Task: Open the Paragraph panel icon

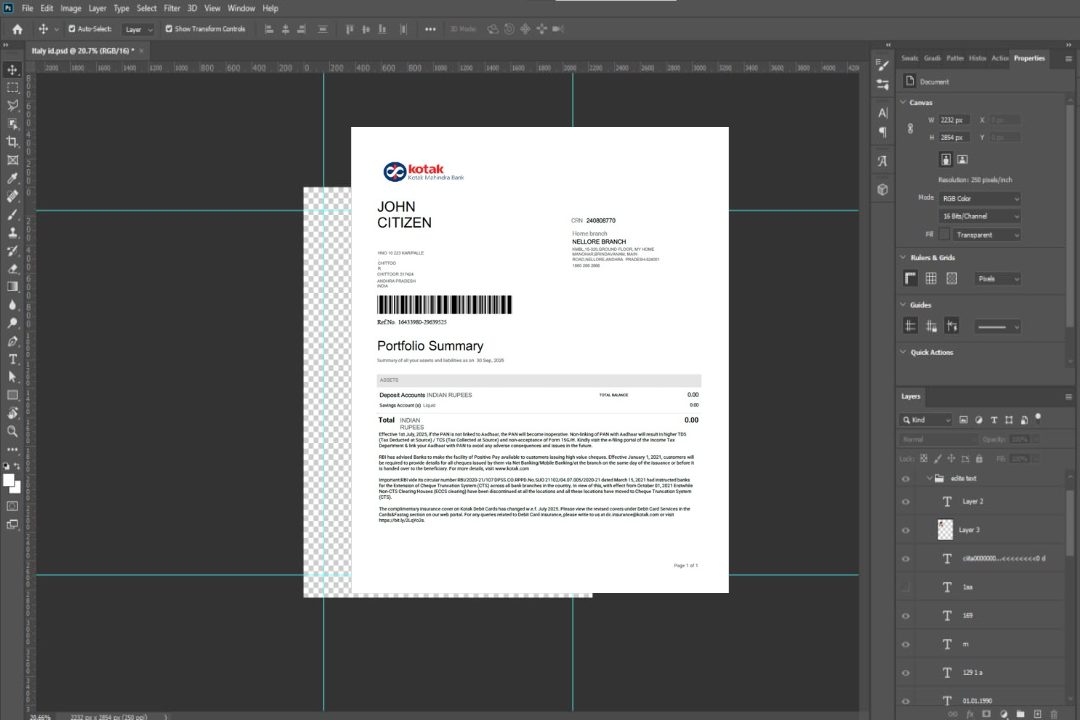Action: [x=883, y=132]
